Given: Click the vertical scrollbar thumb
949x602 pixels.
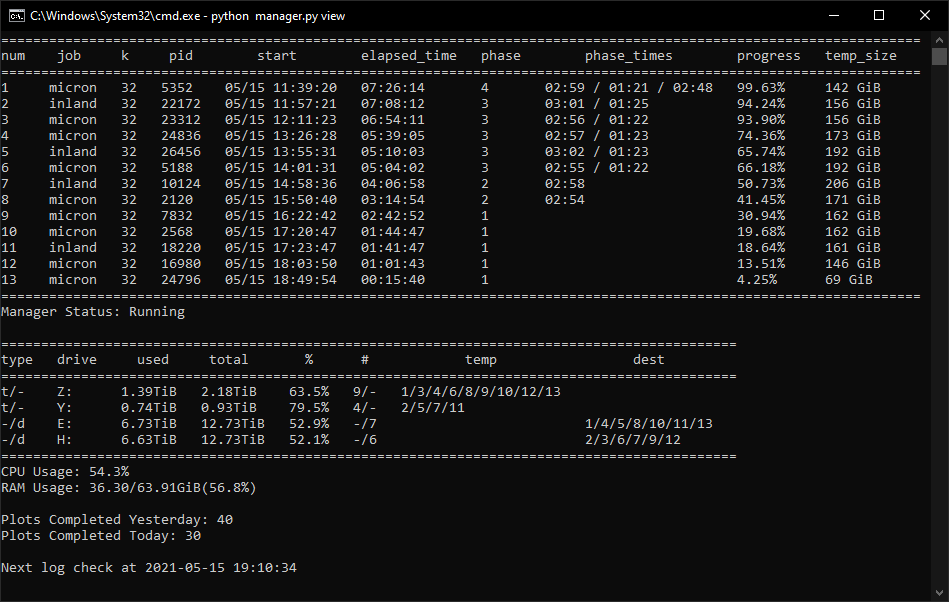Looking at the screenshot, I should point(939,57).
